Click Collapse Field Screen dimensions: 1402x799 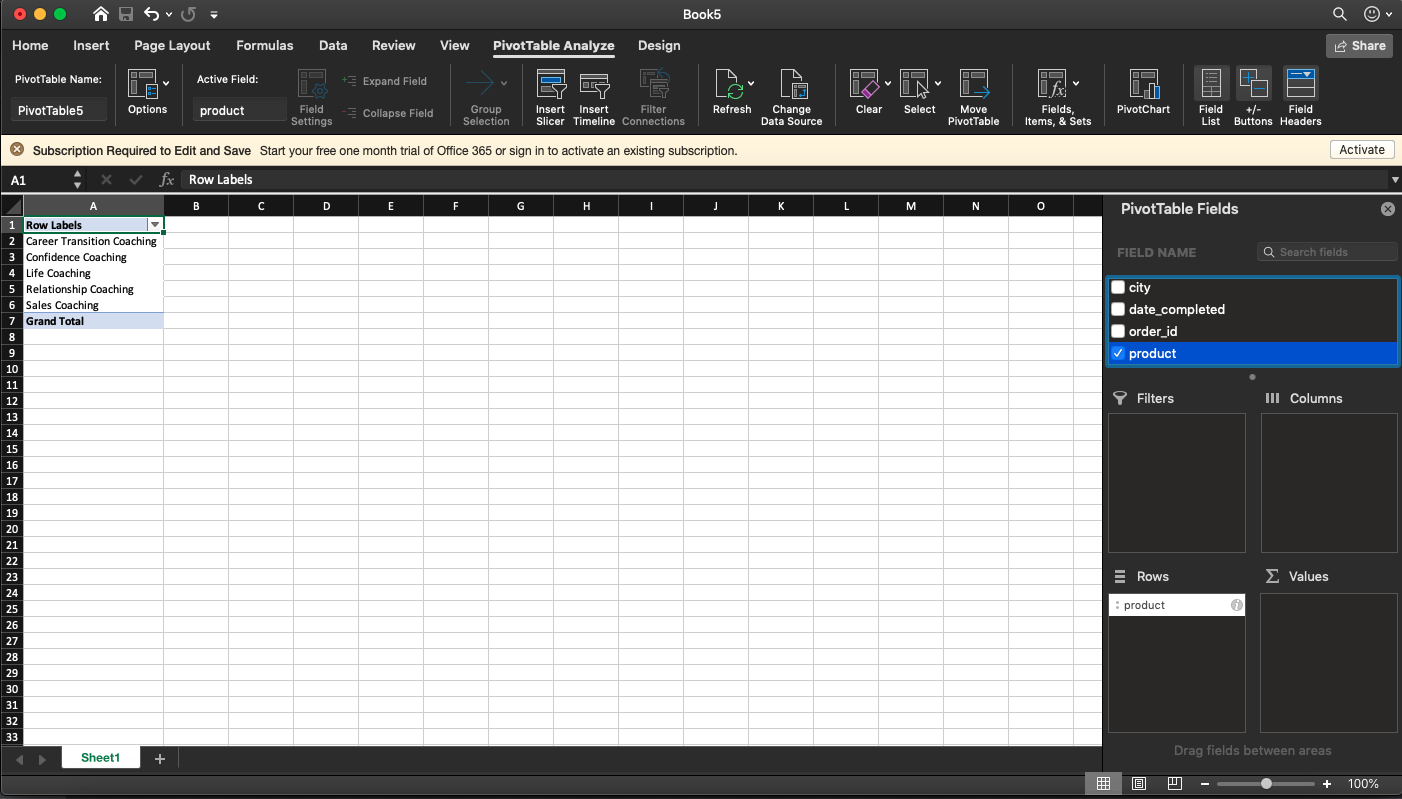coord(388,113)
